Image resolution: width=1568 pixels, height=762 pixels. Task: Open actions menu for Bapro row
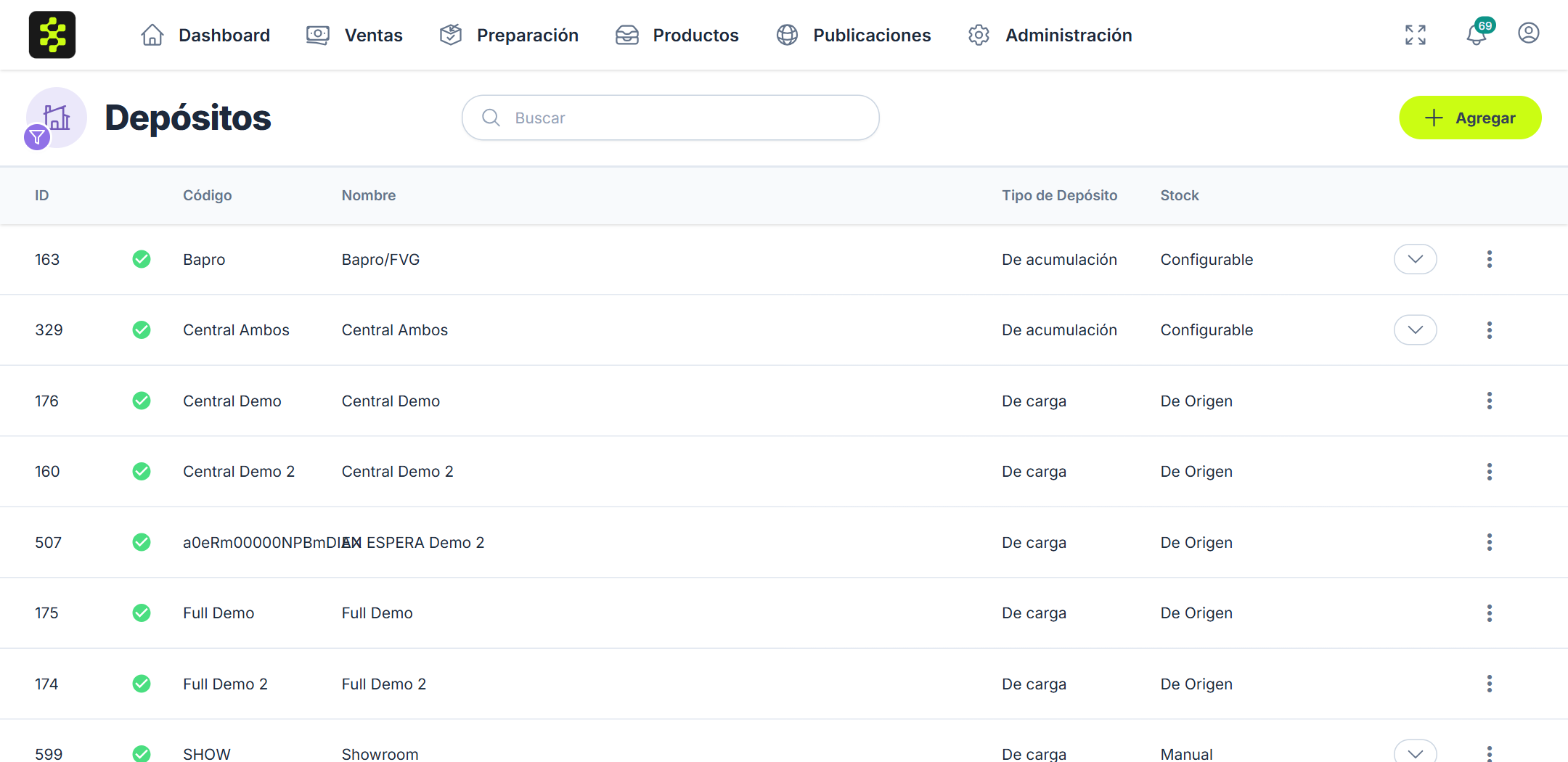click(x=1490, y=259)
